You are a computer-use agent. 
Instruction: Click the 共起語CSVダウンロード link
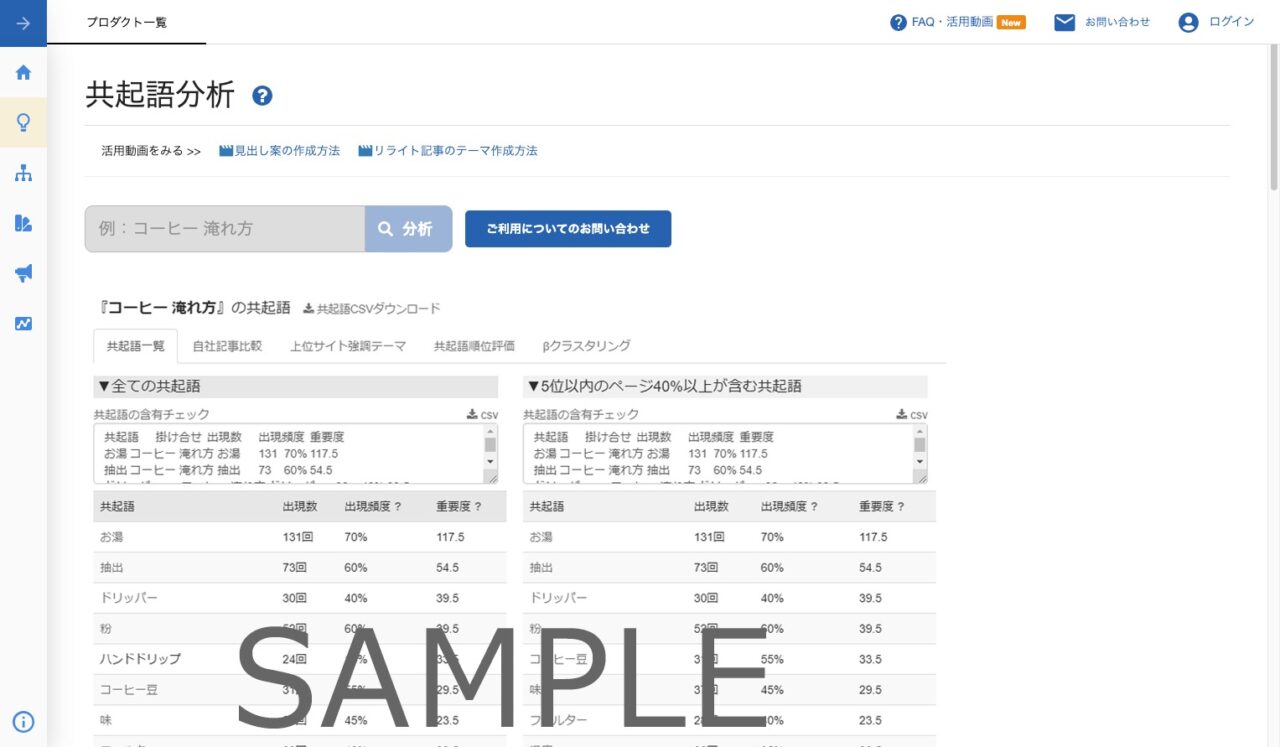coord(372,309)
